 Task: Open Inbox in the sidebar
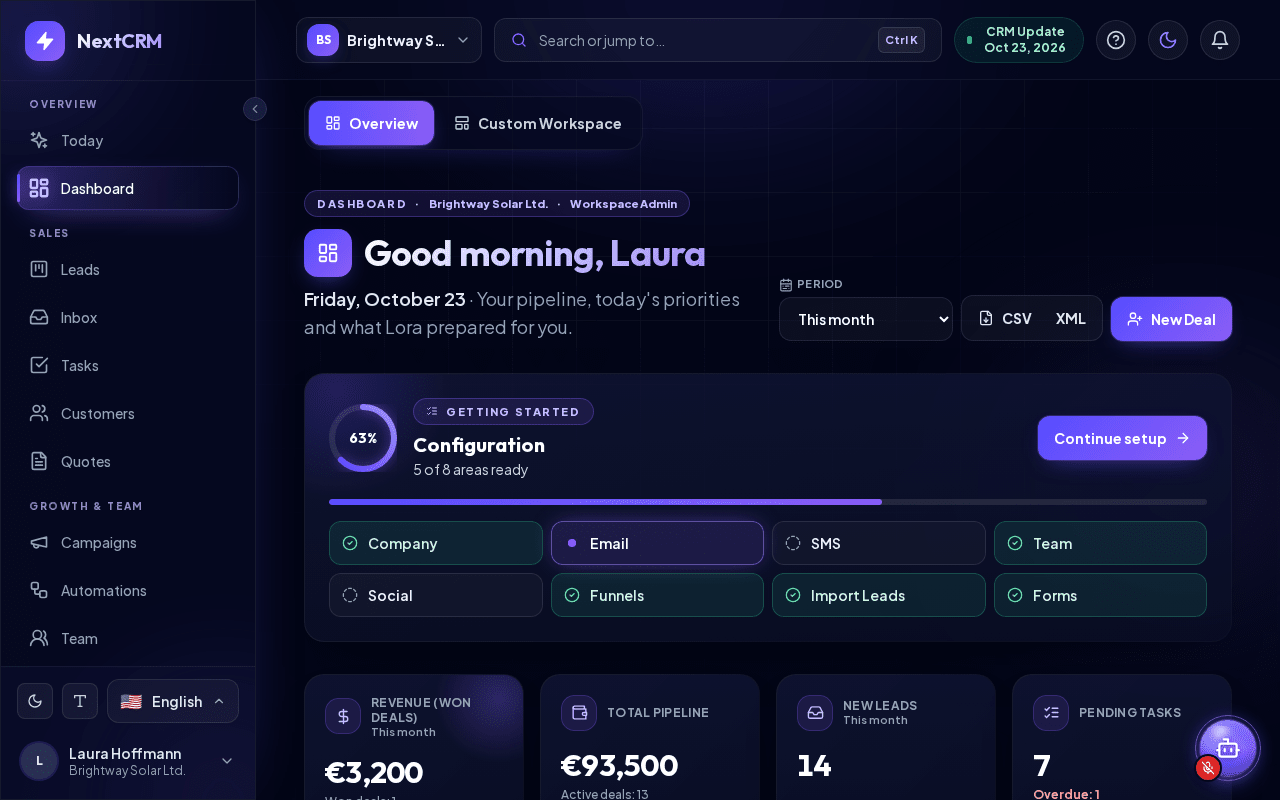pyautogui.click(x=128, y=317)
